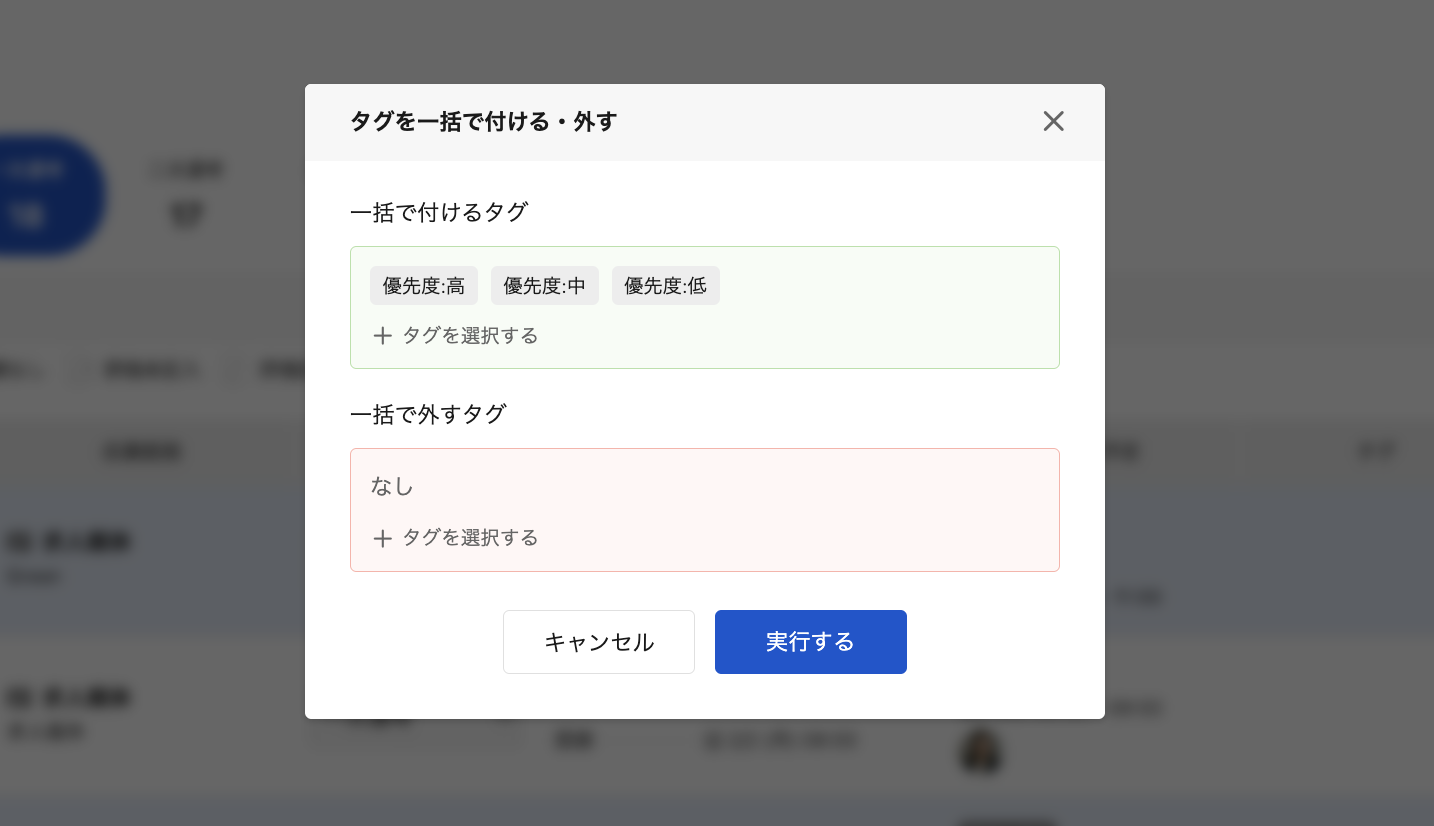Close the bulk tag dialog with X icon
The height and width of the screenshot is (826, 1434).
tap(1053, 122)
